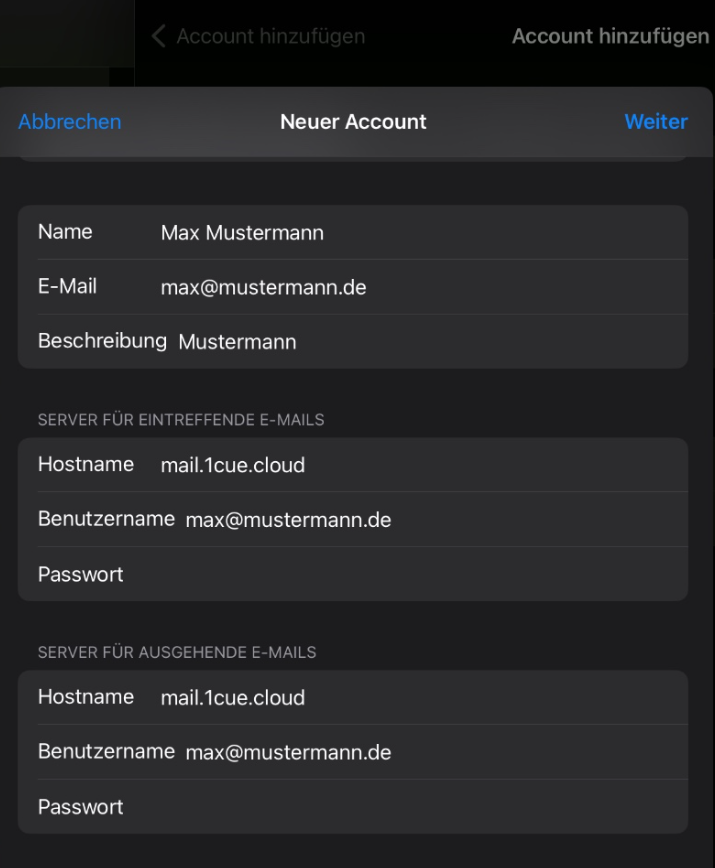Tap outgoing server Passwort field

pos(353,807)
